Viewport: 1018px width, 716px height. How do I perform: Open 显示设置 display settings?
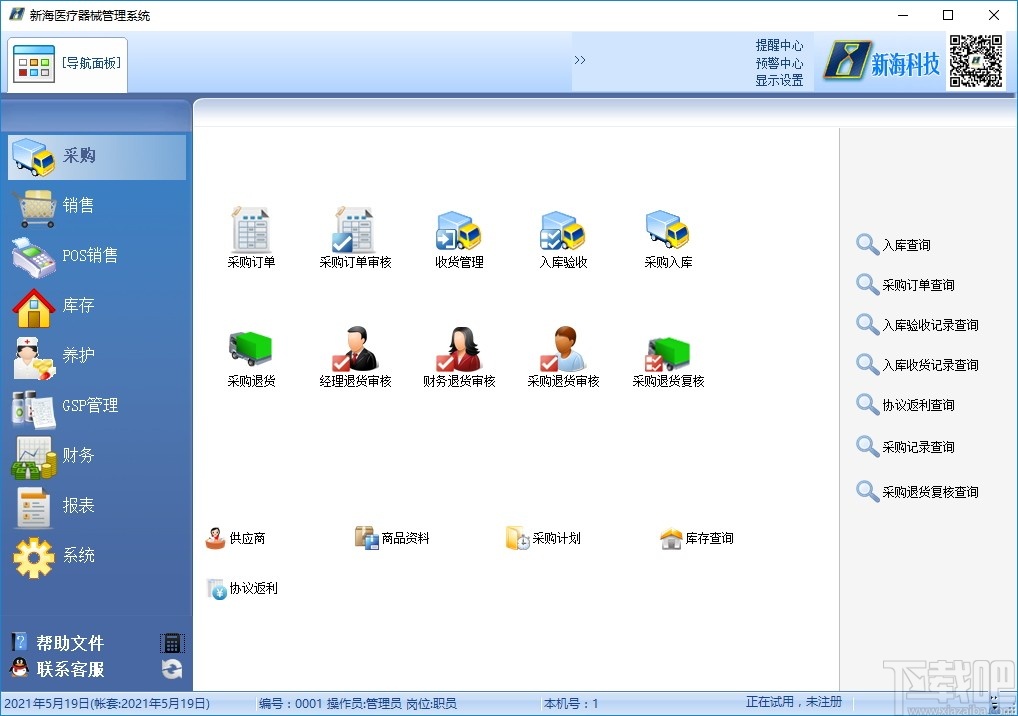tap(779, 80)
